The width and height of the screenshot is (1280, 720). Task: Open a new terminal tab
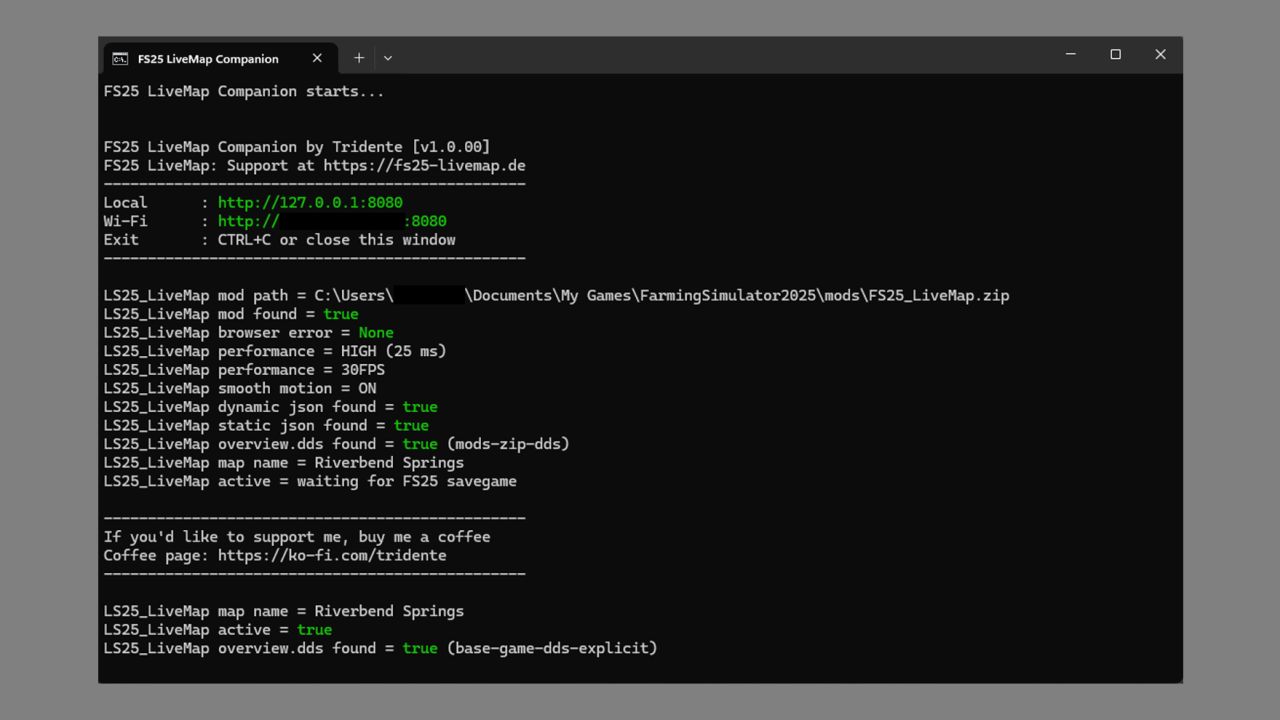coord(358,58)
